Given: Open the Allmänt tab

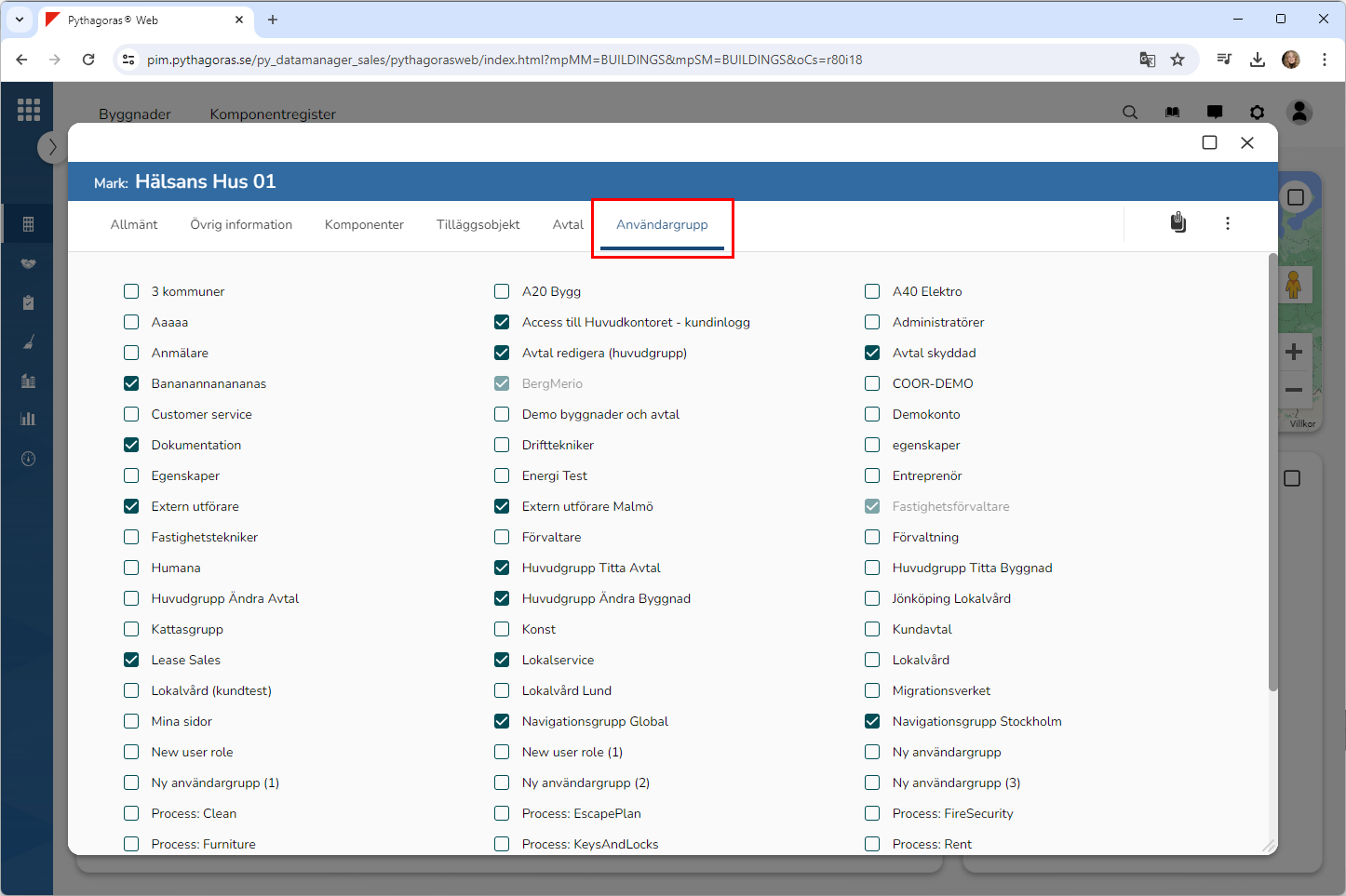Looking at the screenshot, I should pyautogui.click(x=134, y=224).
